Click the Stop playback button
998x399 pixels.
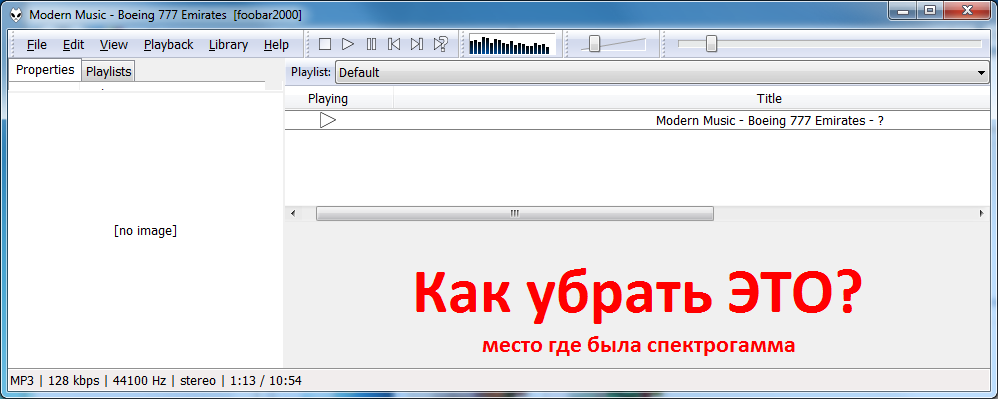325,44
